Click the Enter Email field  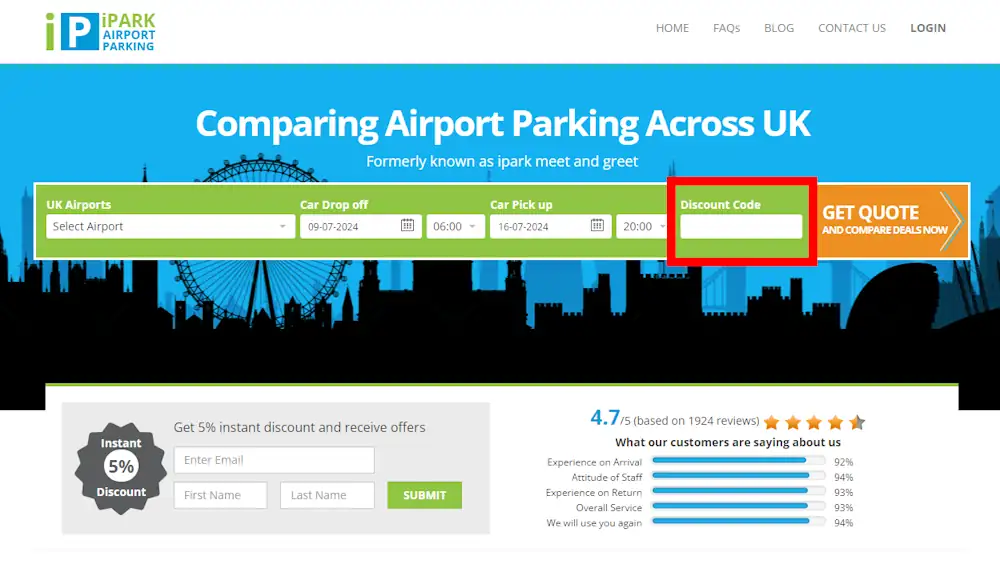point(274,460)
